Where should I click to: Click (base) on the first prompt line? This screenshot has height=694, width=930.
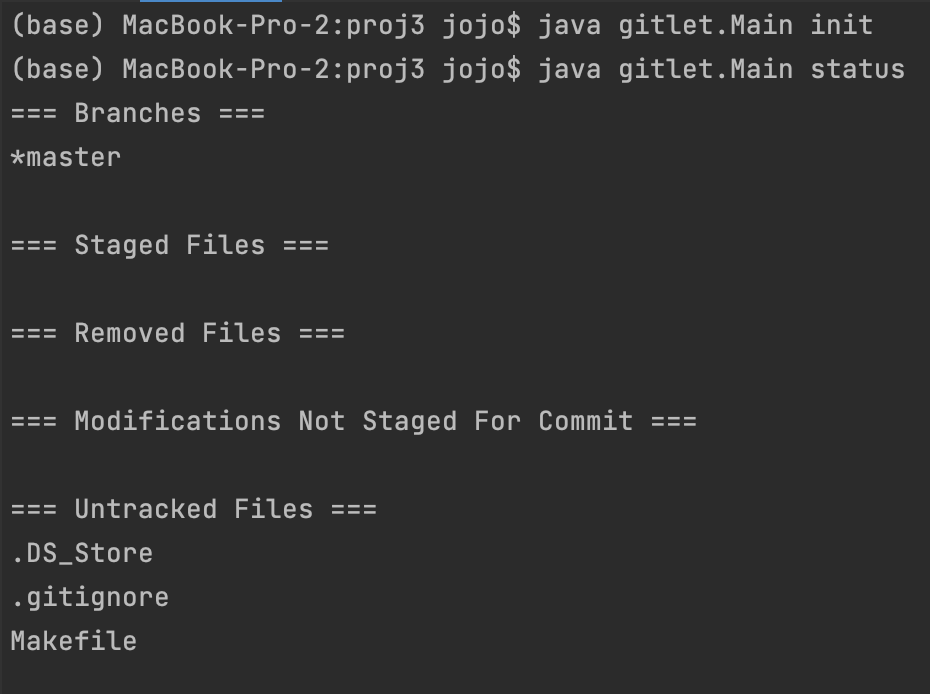tap(58, 26)
